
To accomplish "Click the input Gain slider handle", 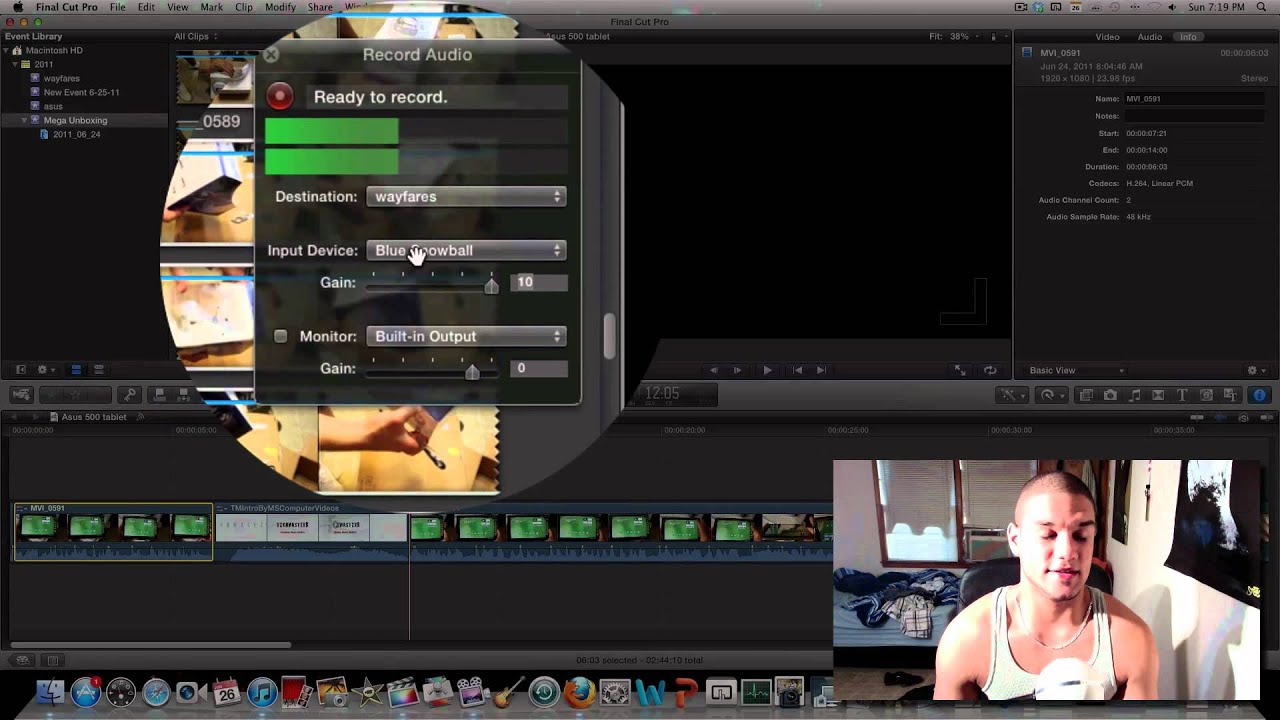I will coord(491,286).
